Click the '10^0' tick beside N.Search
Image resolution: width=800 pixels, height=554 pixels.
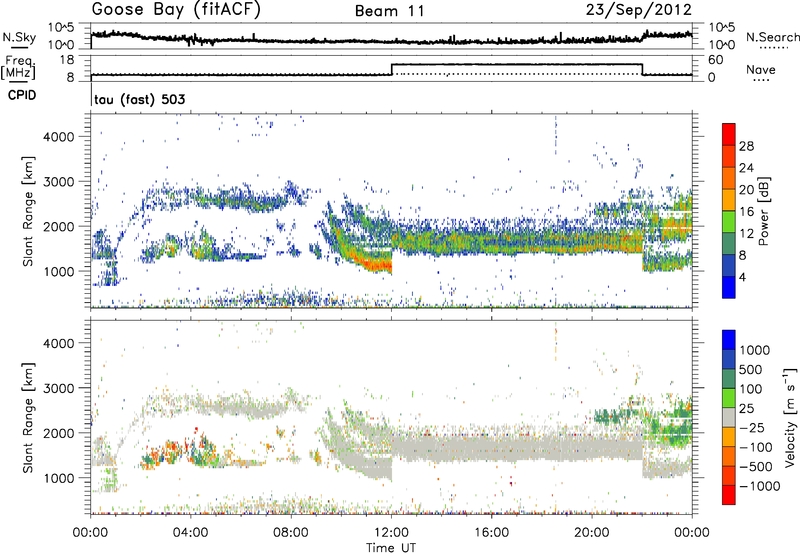click(721, 45)
